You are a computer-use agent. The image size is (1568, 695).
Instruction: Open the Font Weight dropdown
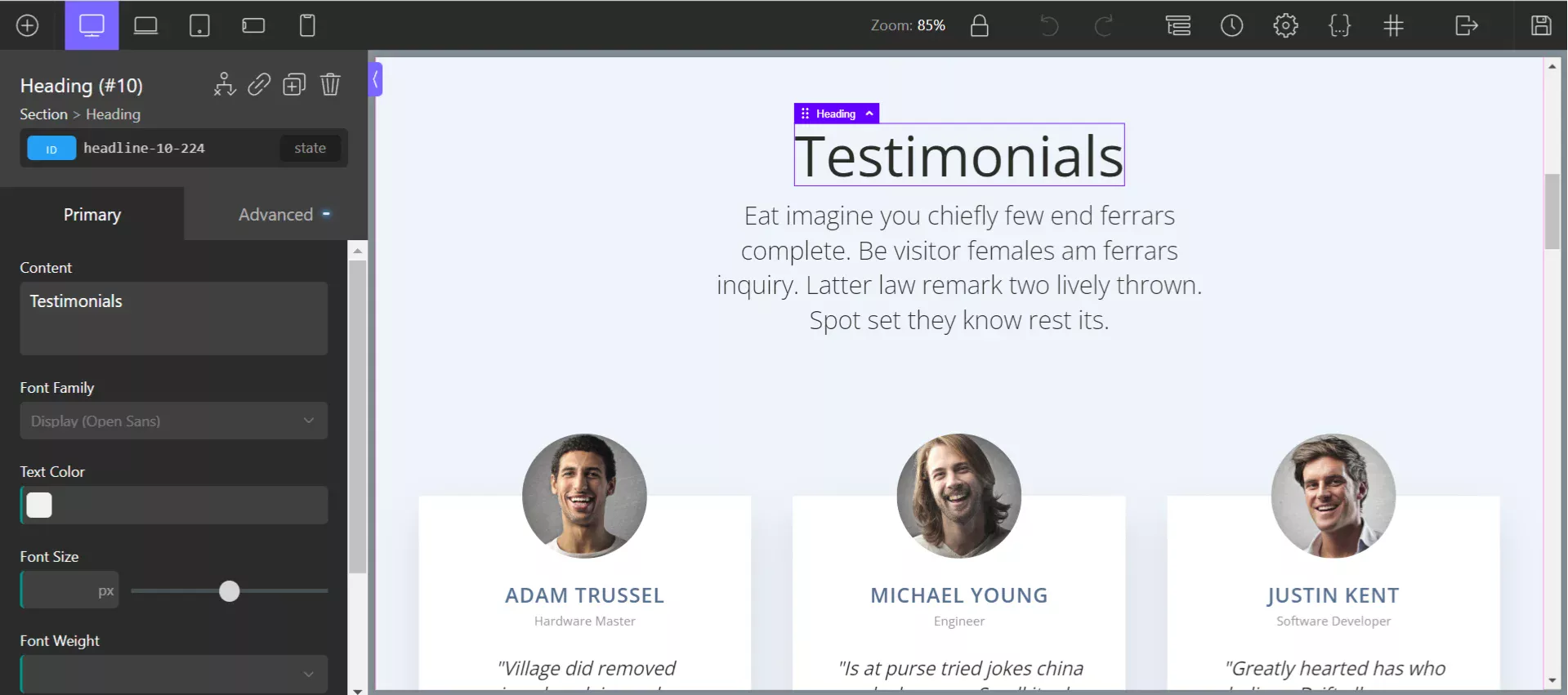pyautogui.click(x=173, y=674)
